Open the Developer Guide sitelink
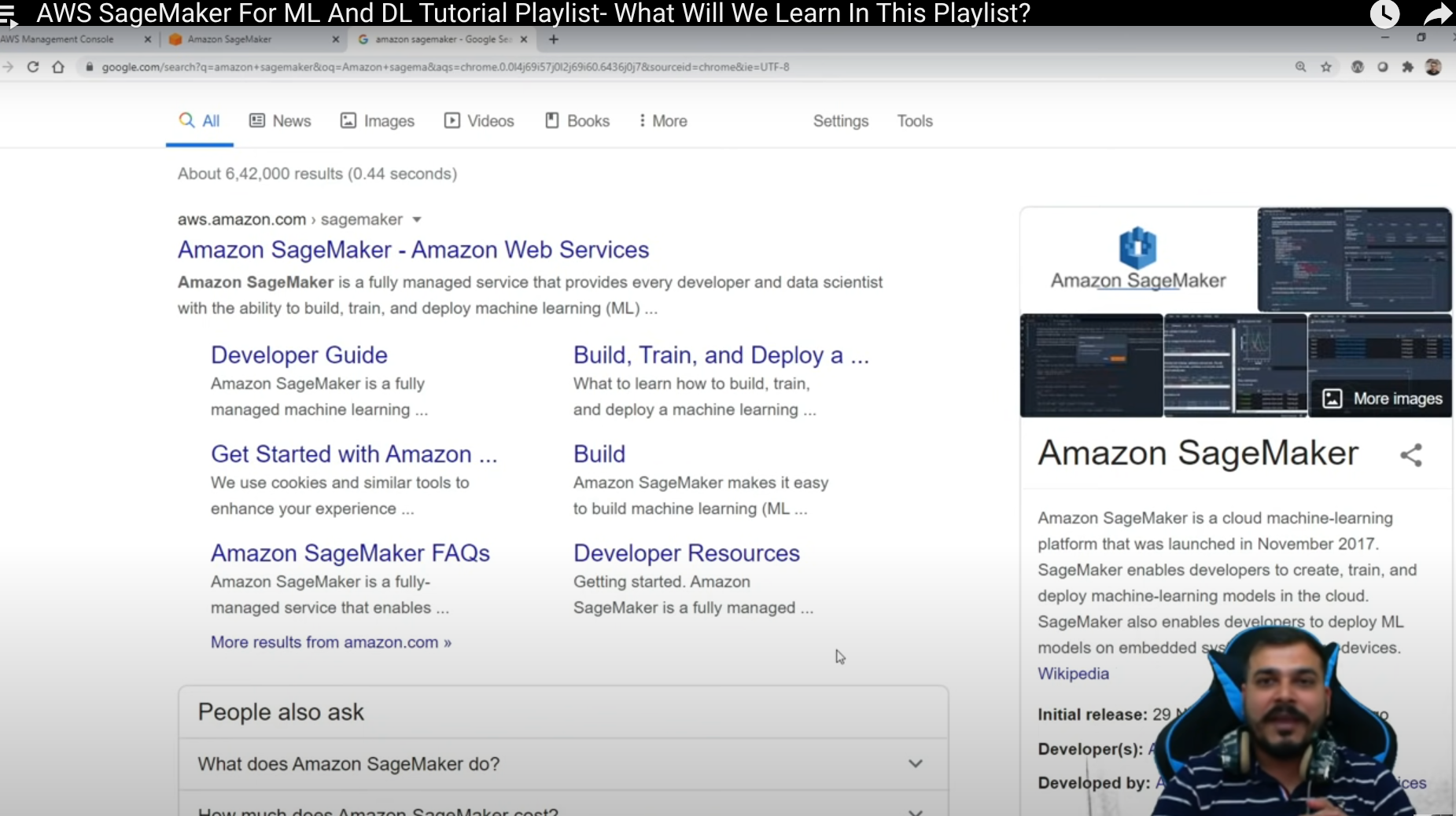The height and width of the screenshot is (816, 1456). point(299,355)
